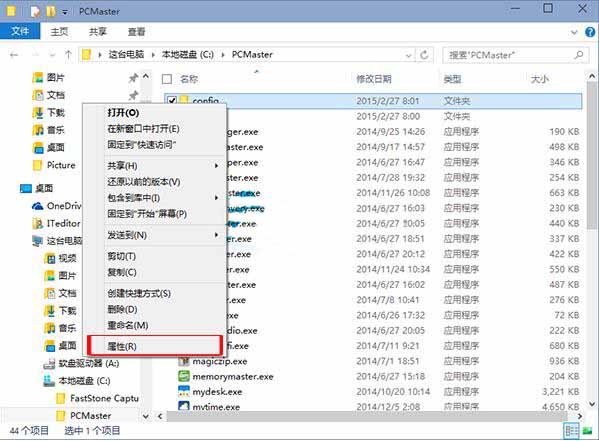Choose 还原以前的版本(V) in context menu
This screenshot has height=441, width=599.
[144, 182]
